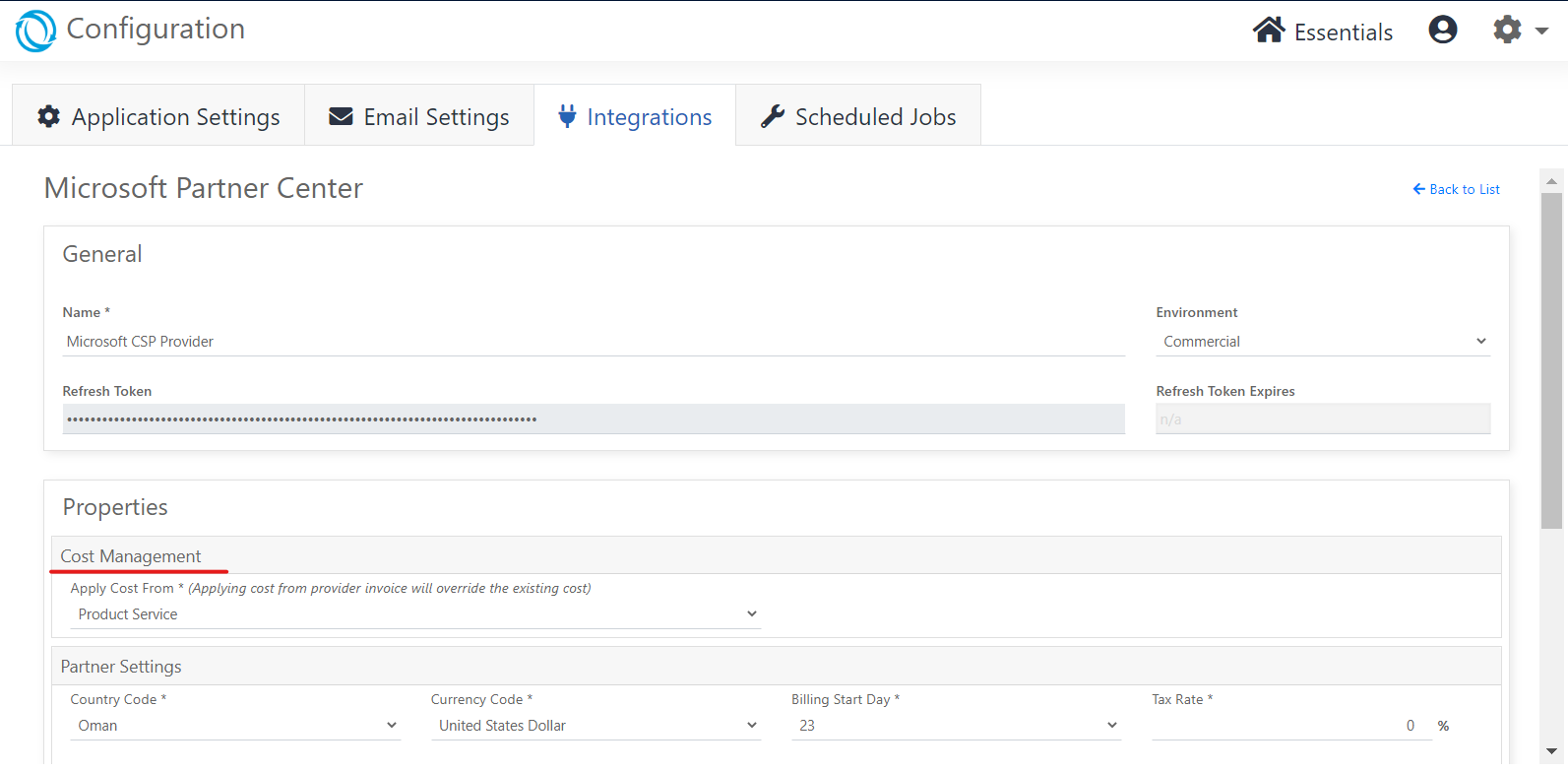
Task: Open the user profile avatar icon
Action: point(1443,30)
